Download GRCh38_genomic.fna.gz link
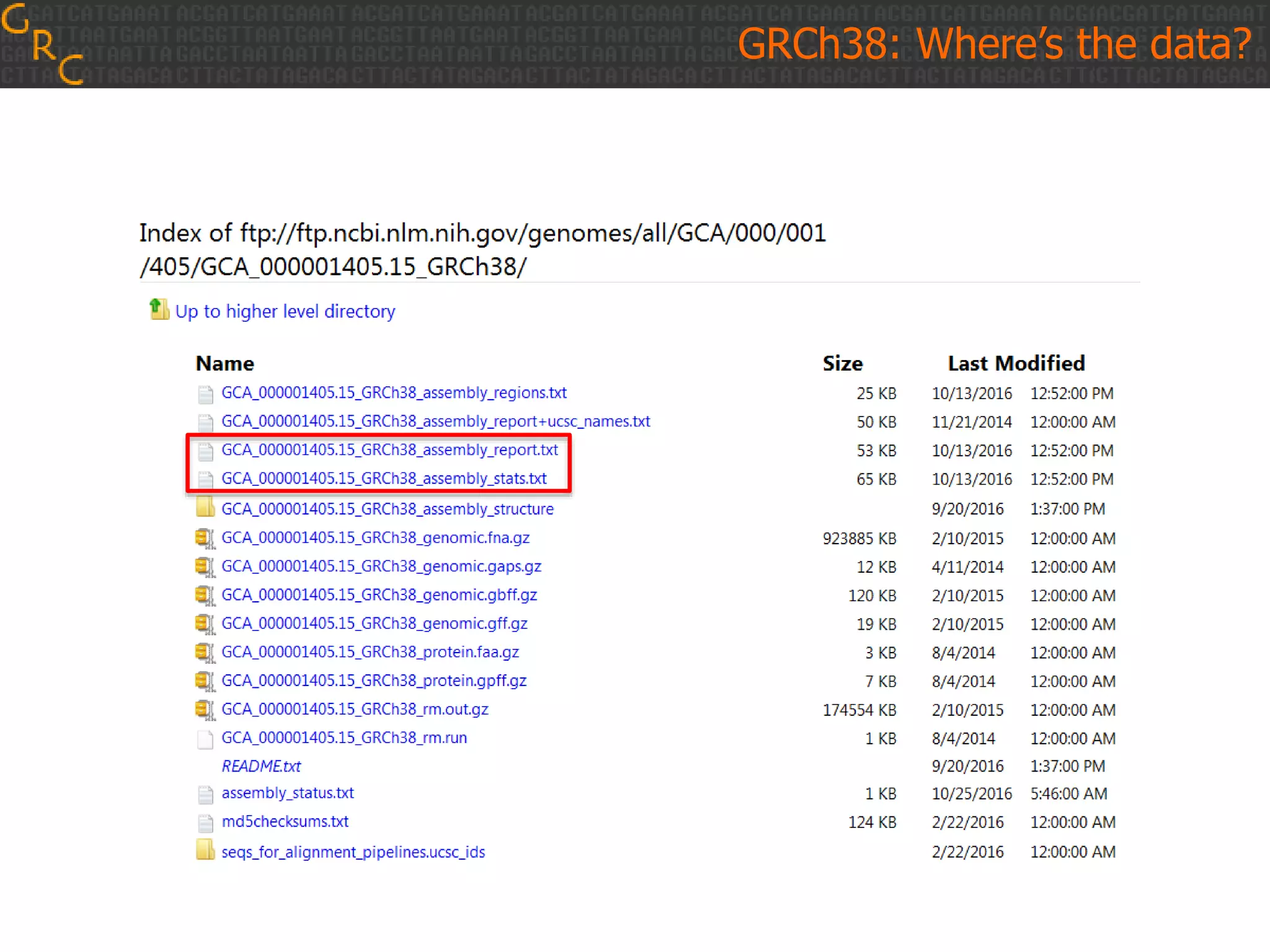Viewport: 1270px width, 952px height. pyautogui.click(x=375, y=537)
